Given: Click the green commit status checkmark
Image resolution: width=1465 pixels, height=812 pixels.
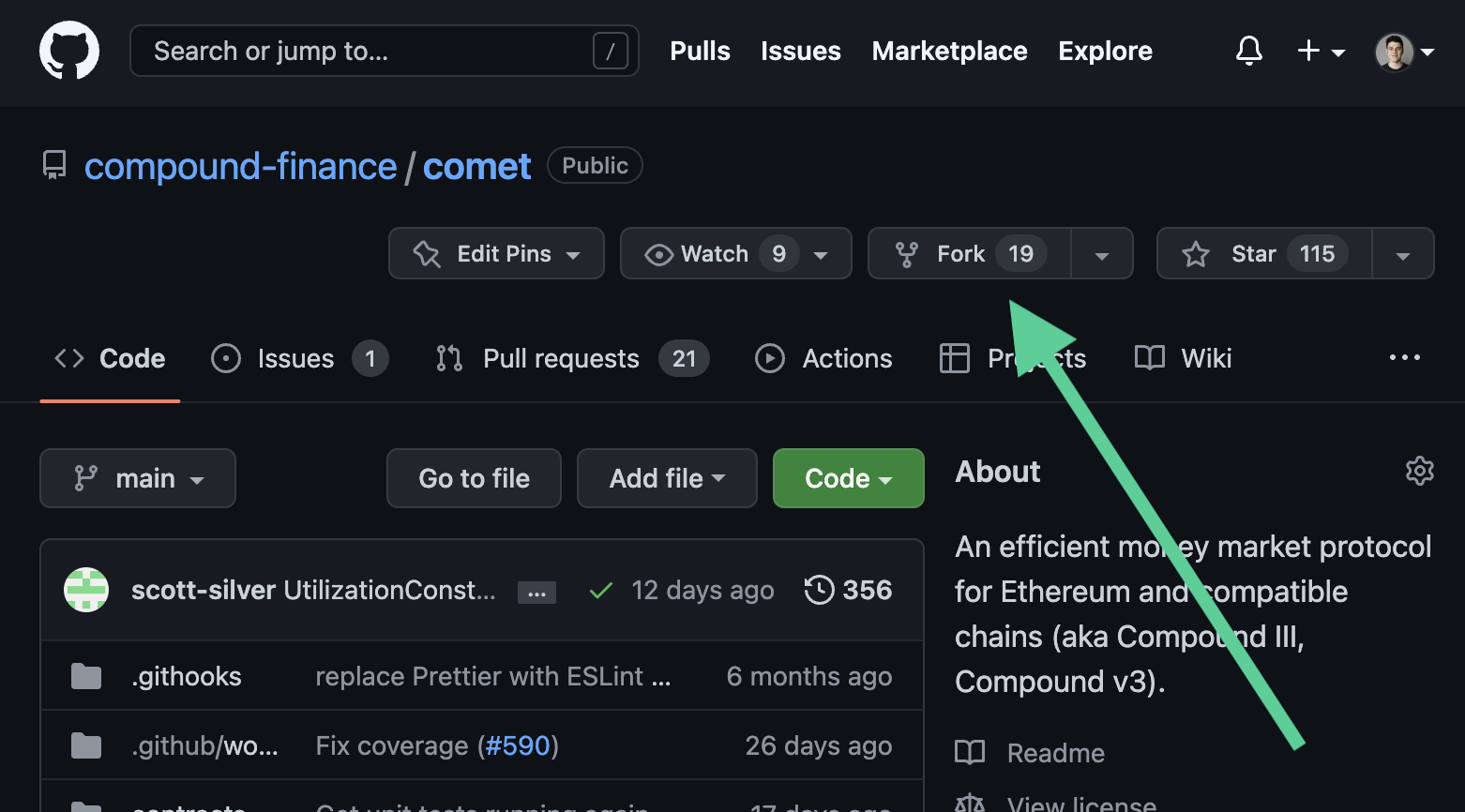Looking at the screenshot, I should point(600,591).
